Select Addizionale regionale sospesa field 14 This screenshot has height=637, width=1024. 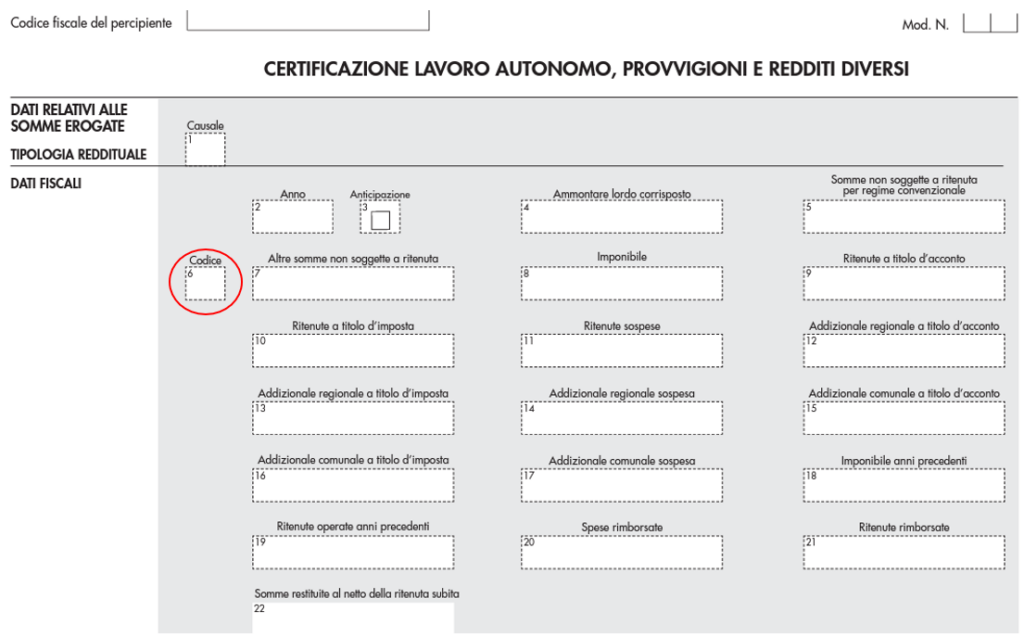pos(622,418)
